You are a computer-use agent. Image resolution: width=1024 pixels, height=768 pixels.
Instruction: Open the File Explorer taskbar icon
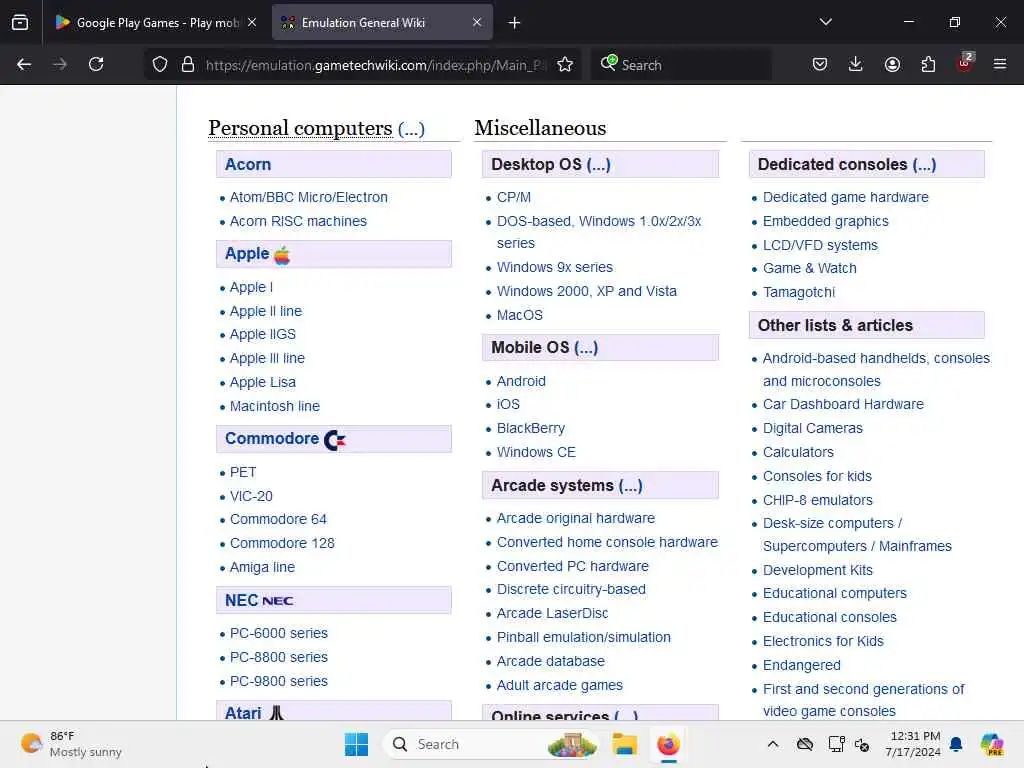pos(624,744)
